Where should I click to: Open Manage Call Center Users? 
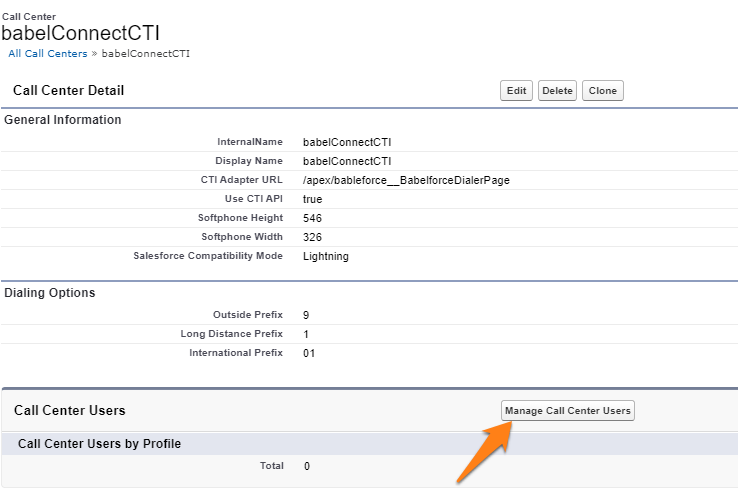coord(567,411)
